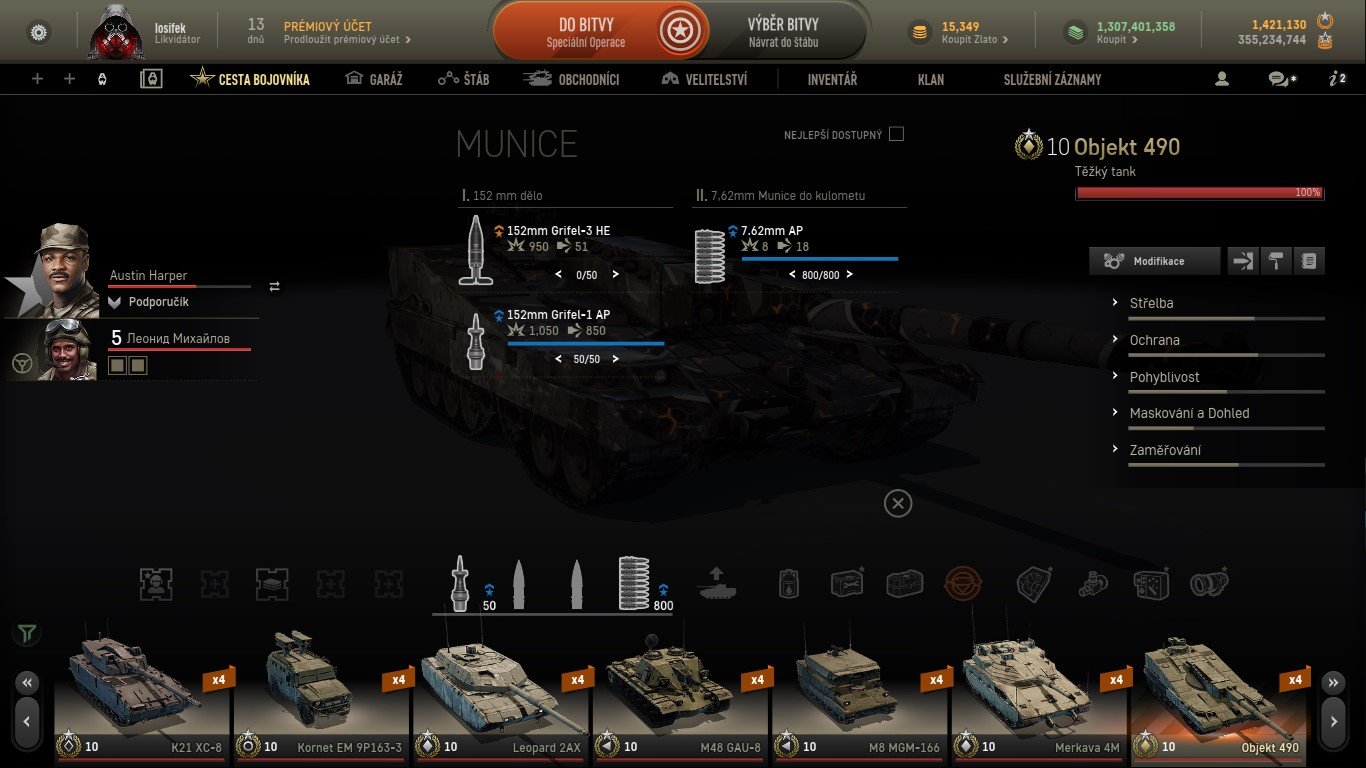1366x768 pixels.
Task: Close ammunition panel with round X button
Action: 898,503
